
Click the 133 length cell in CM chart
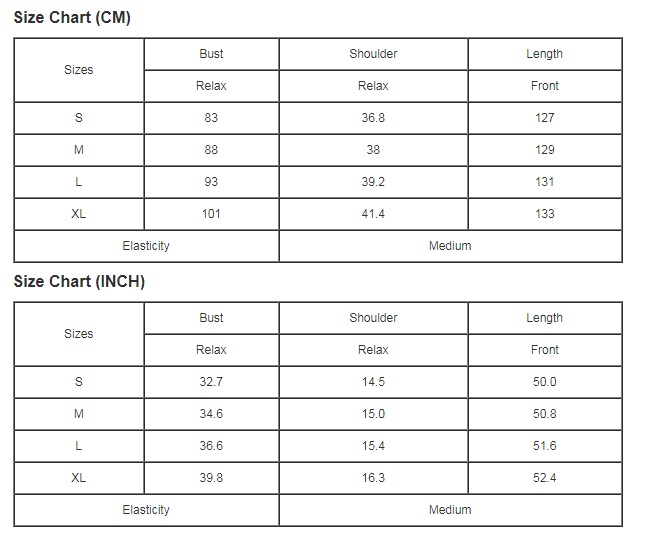tap(544, 214)
